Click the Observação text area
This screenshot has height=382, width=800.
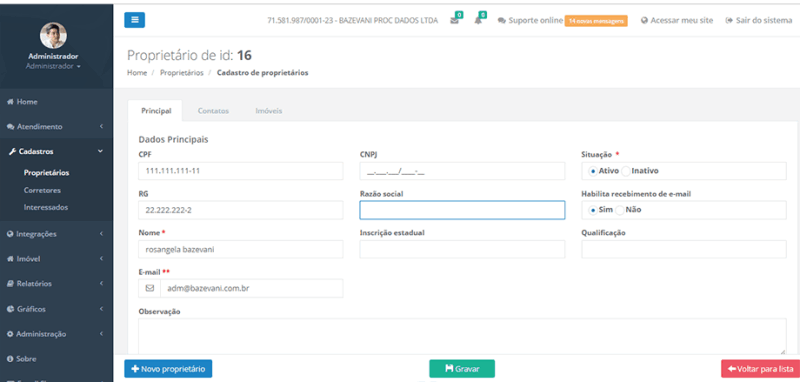462,337
